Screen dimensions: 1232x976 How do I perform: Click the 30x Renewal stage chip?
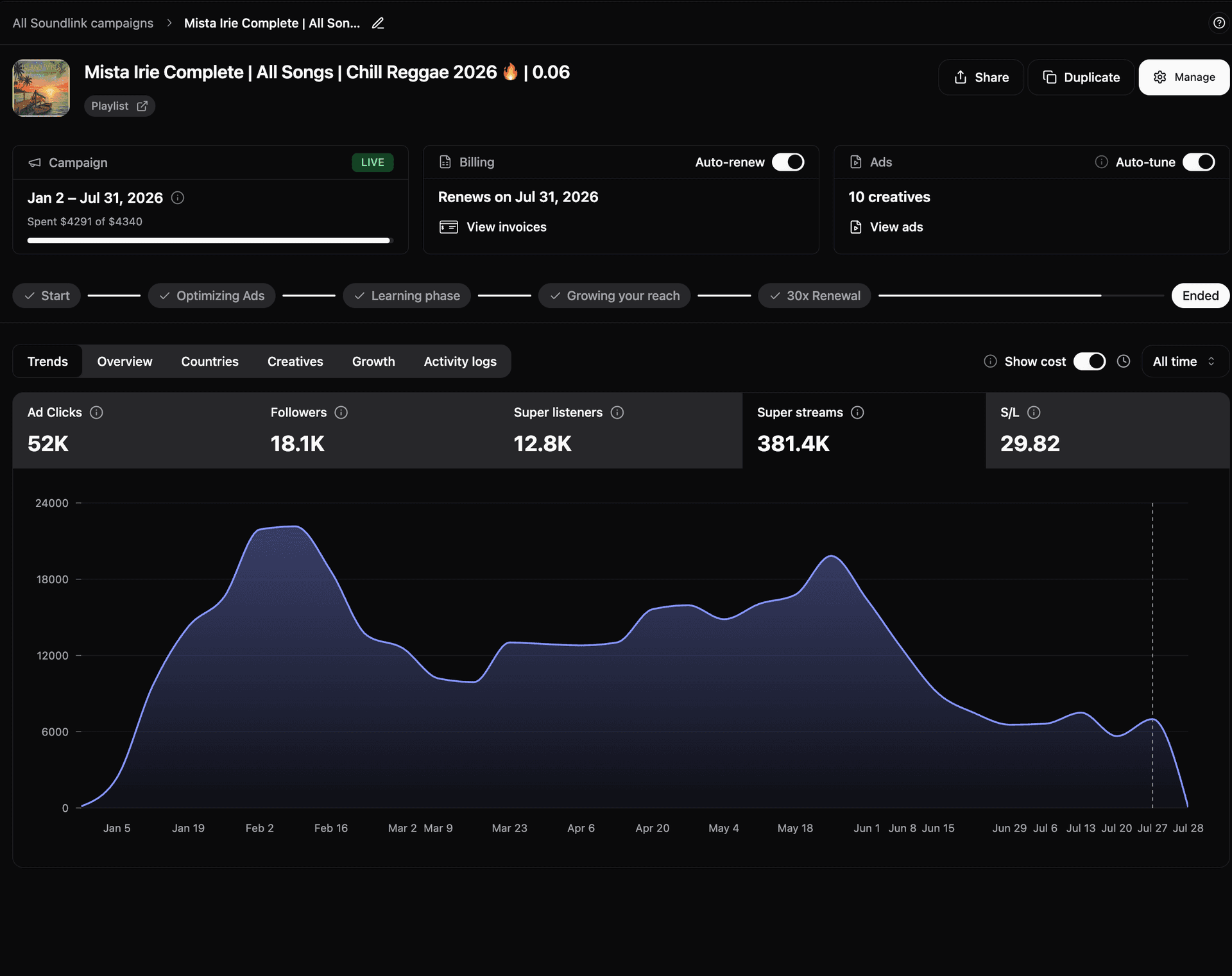(815, 296)
